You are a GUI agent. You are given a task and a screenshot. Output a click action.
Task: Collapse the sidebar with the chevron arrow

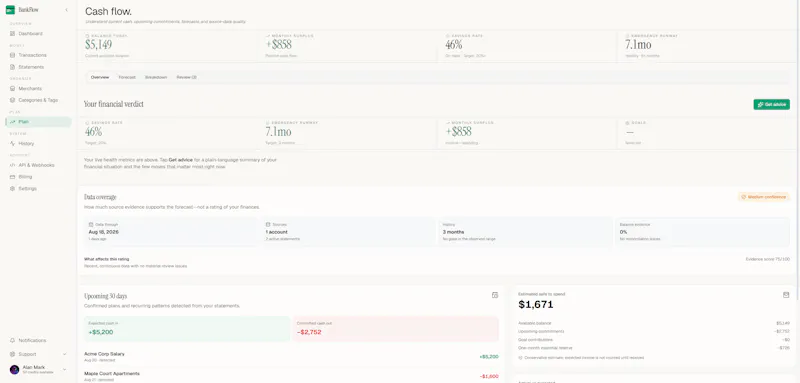[66, 10]
